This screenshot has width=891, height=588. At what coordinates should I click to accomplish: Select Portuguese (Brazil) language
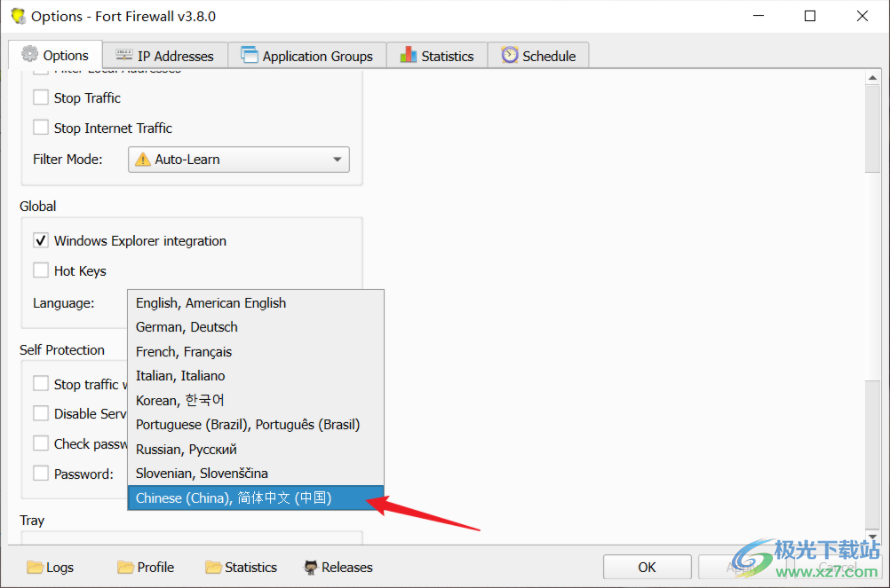[x=256, y=425]
